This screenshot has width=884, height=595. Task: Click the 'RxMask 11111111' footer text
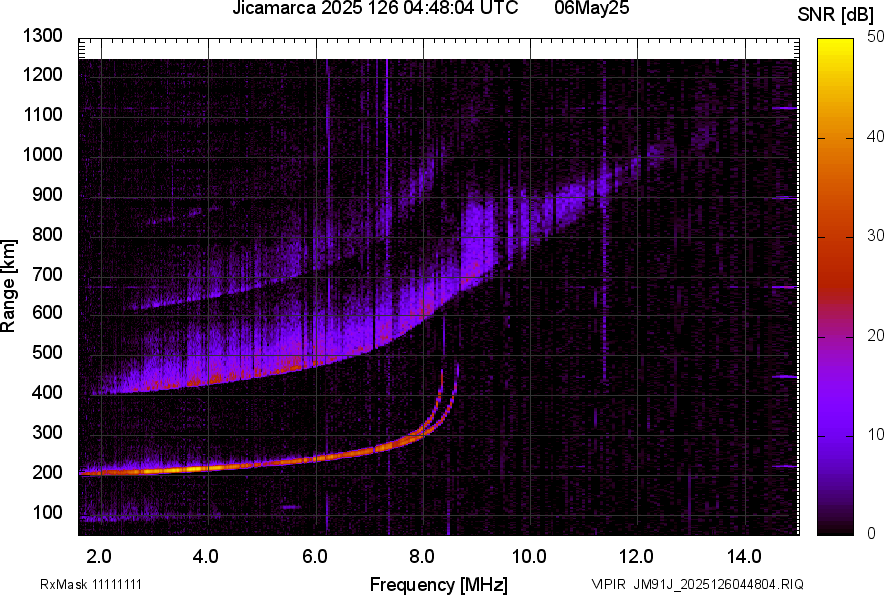[91, 584]
